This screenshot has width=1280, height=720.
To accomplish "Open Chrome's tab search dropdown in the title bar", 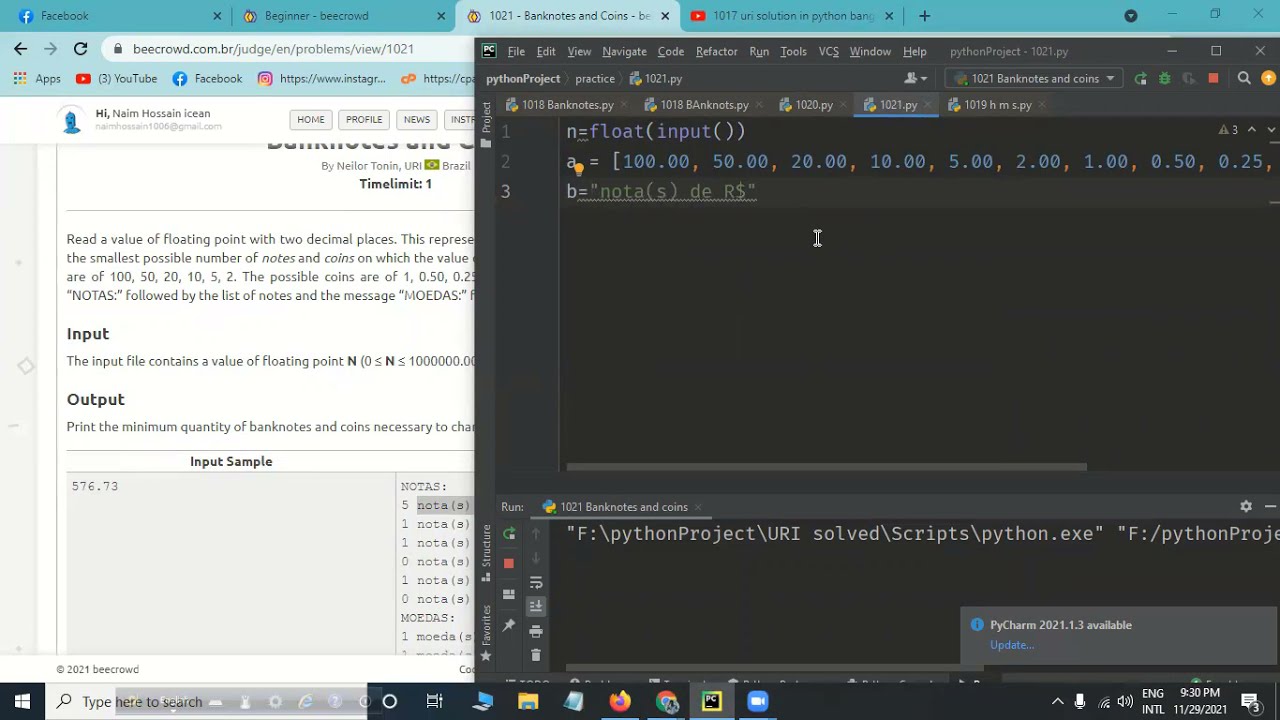I will coord(1131,16).
